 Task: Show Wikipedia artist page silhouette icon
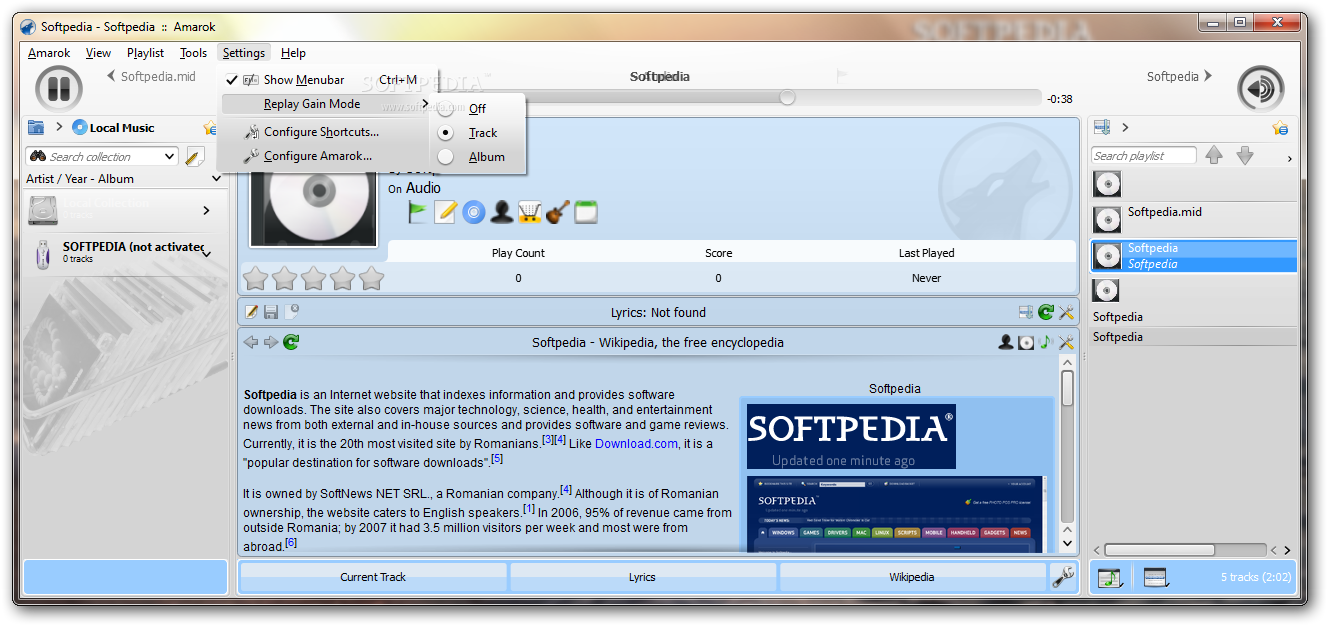pos(1006,342)
